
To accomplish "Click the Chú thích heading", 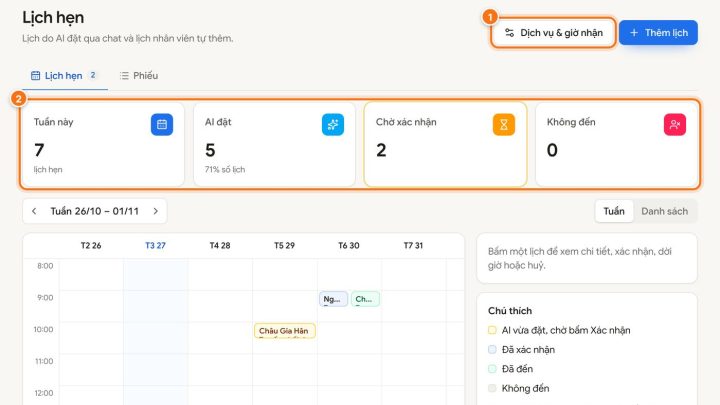I will [510, 311].
